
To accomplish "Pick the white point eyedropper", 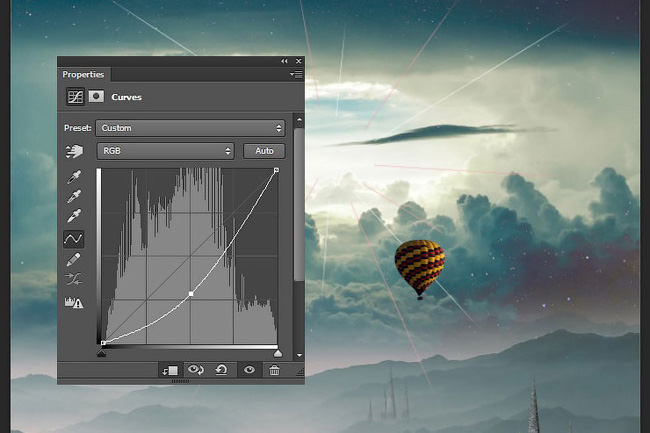I will pos(74,215).
